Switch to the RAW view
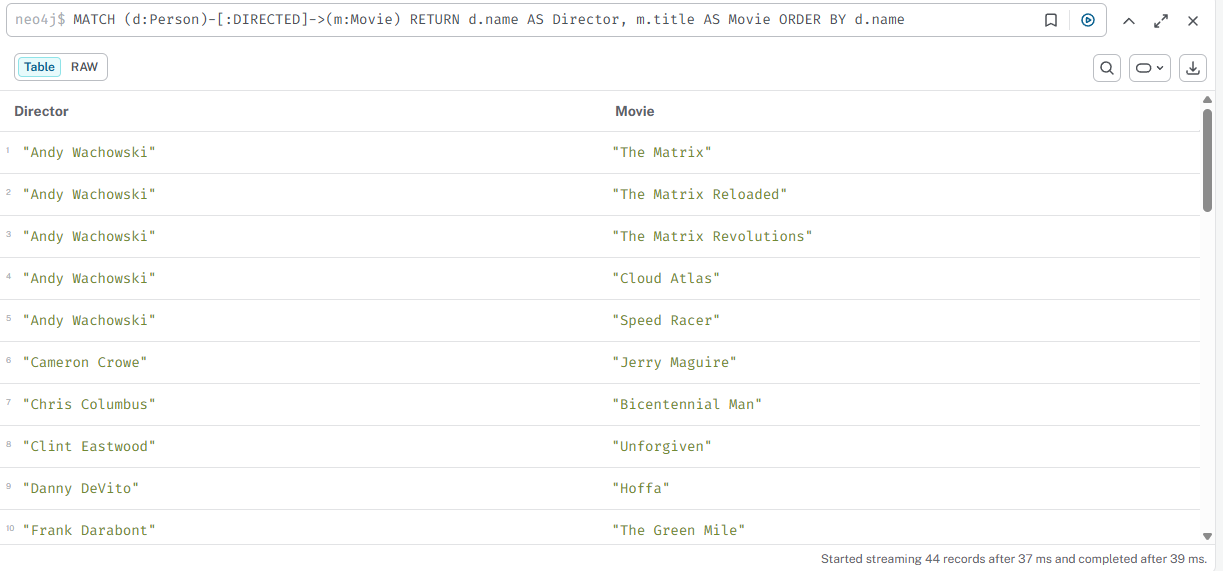The width and height of the screenshot is (1223, 571). 85,67
